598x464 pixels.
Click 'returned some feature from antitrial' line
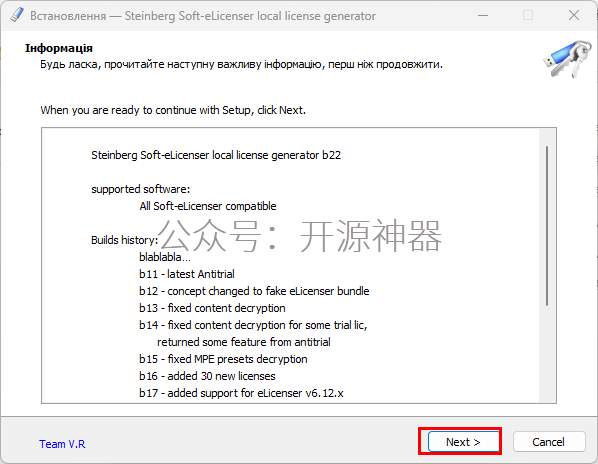point(244,342)
